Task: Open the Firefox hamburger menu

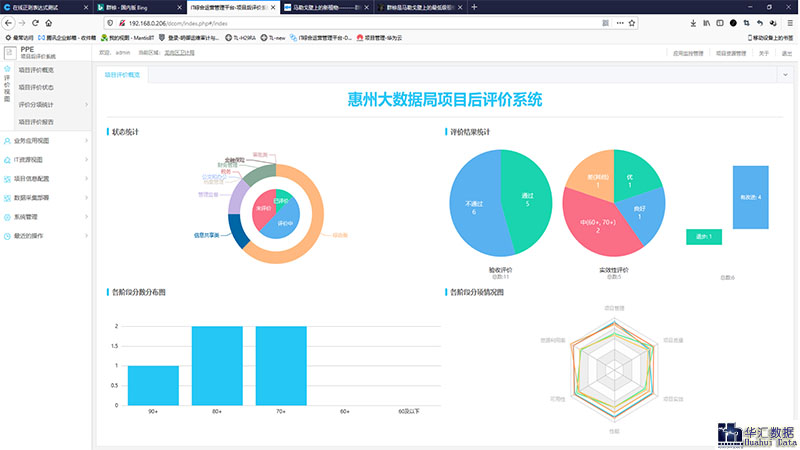Action: (790, 23)
